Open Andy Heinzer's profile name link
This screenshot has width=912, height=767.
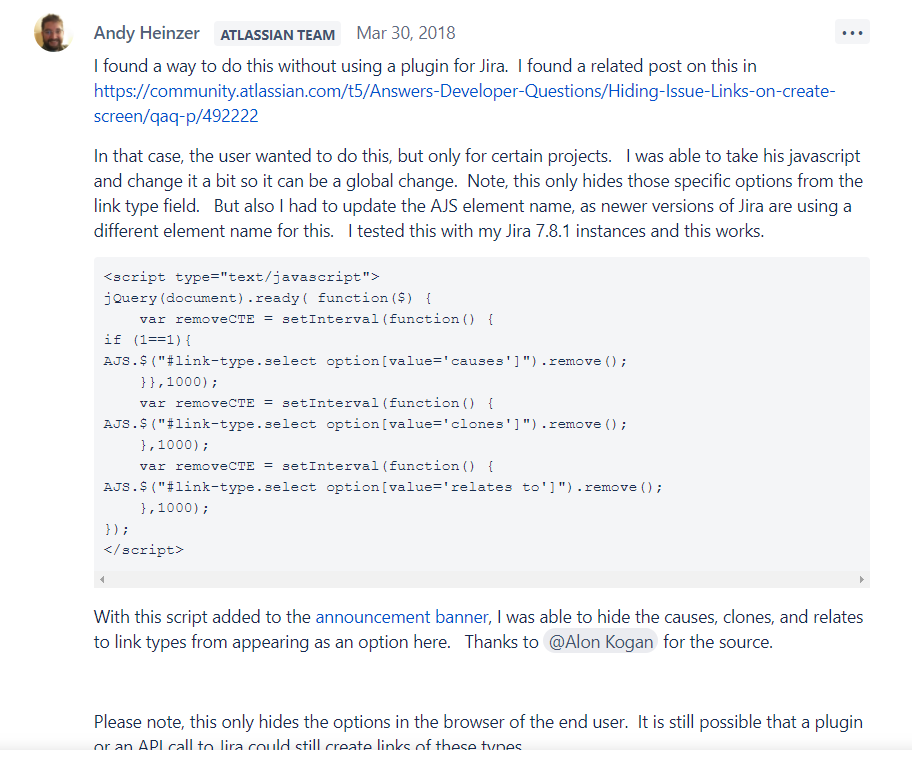(x=147, y=33)
